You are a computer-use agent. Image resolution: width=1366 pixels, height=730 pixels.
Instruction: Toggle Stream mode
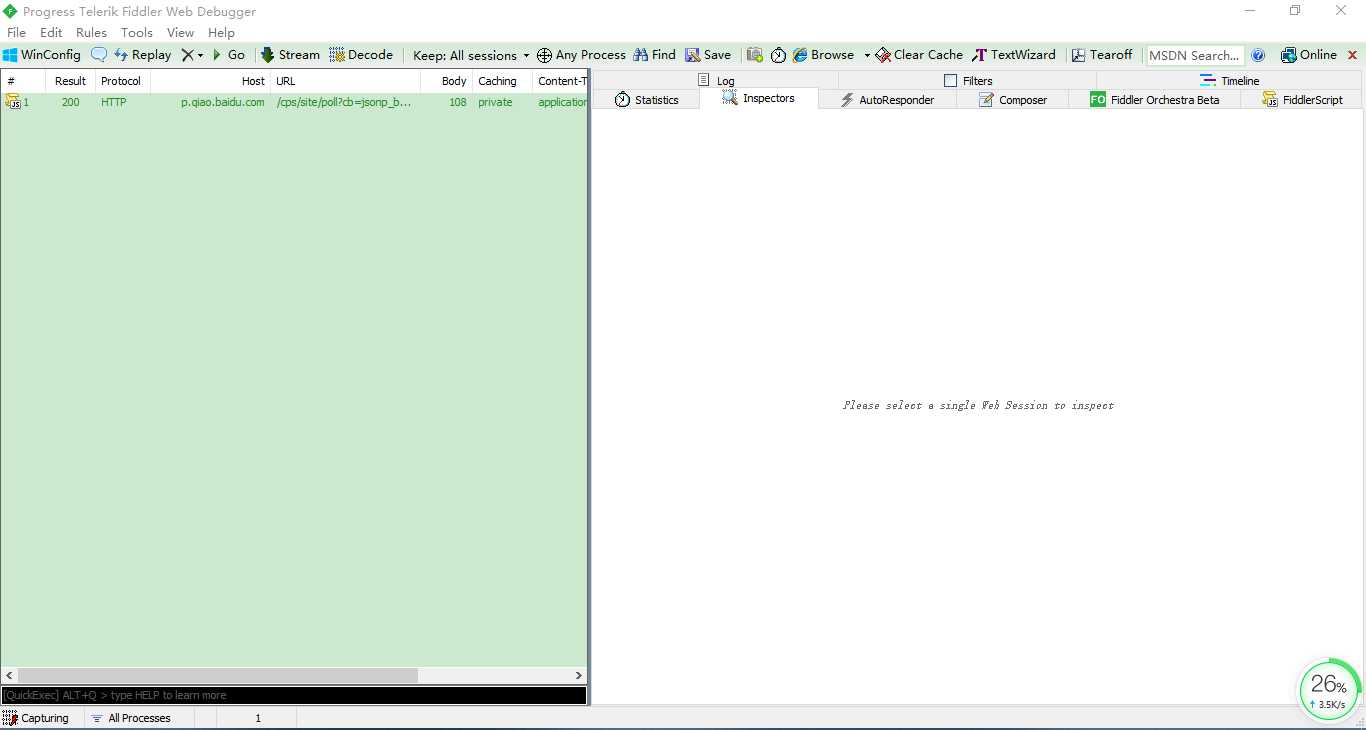click(290, 55)
